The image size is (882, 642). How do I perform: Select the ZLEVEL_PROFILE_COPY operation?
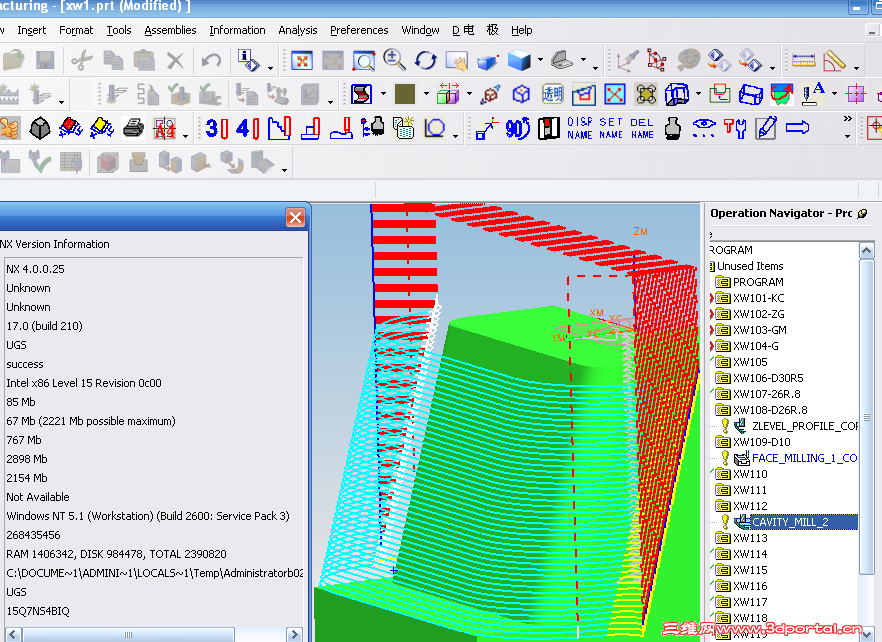point(805,426)
